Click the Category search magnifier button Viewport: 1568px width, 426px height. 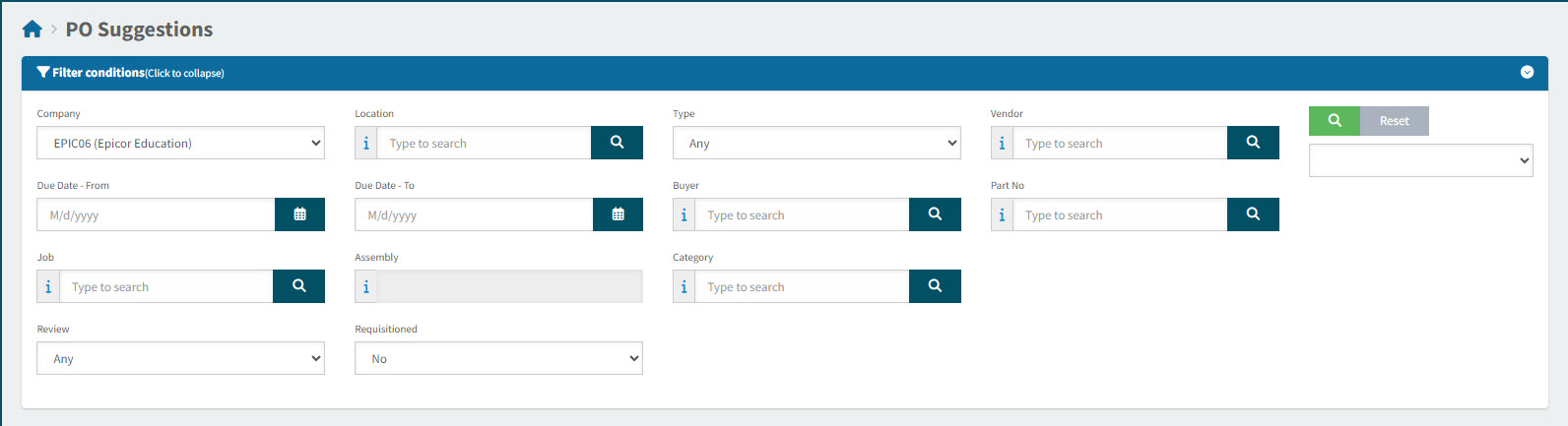pos(935,286)
